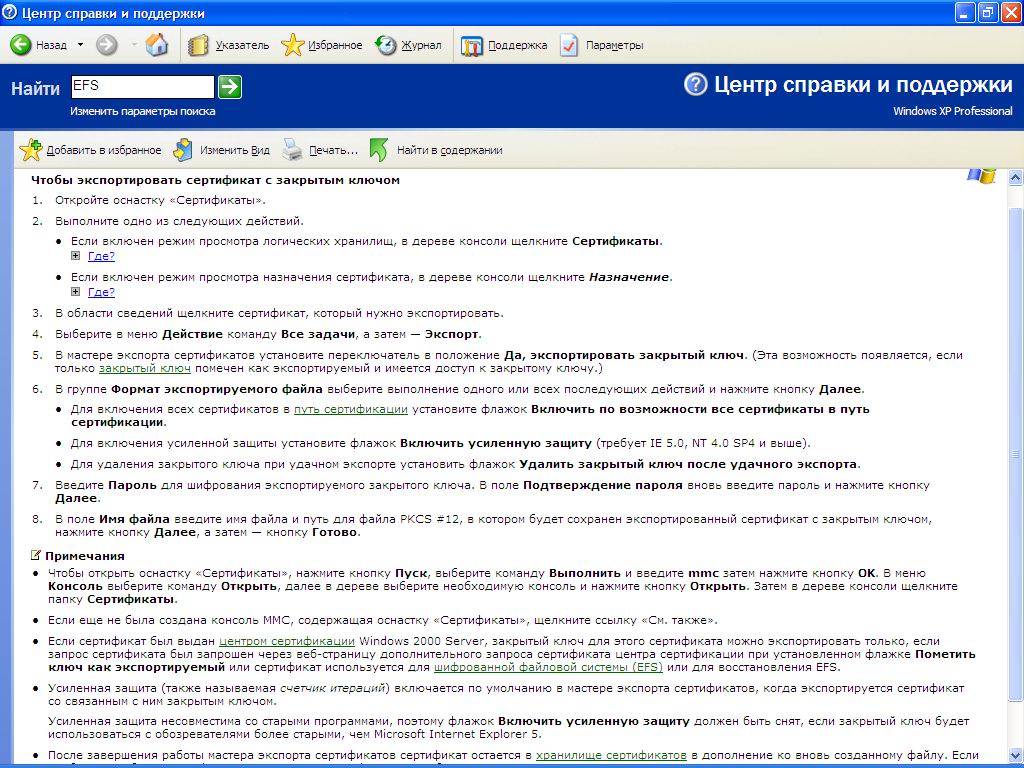Open the путь сертификации link
The height and width of the screenshot is (768, 1024).
pyautogui.click(x=350, y=409)
